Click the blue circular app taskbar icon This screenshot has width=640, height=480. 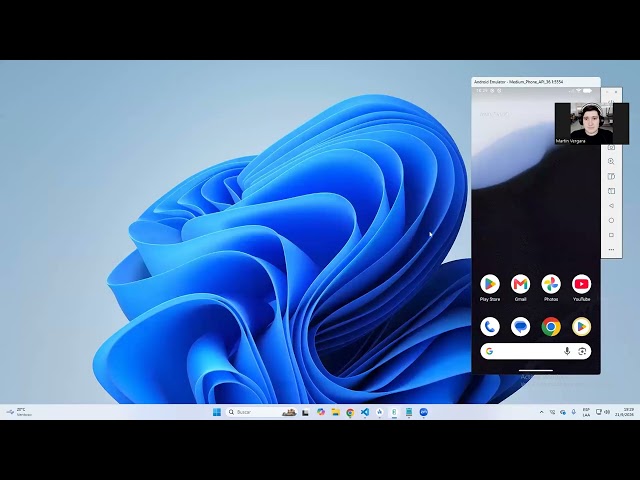point(424,412)
